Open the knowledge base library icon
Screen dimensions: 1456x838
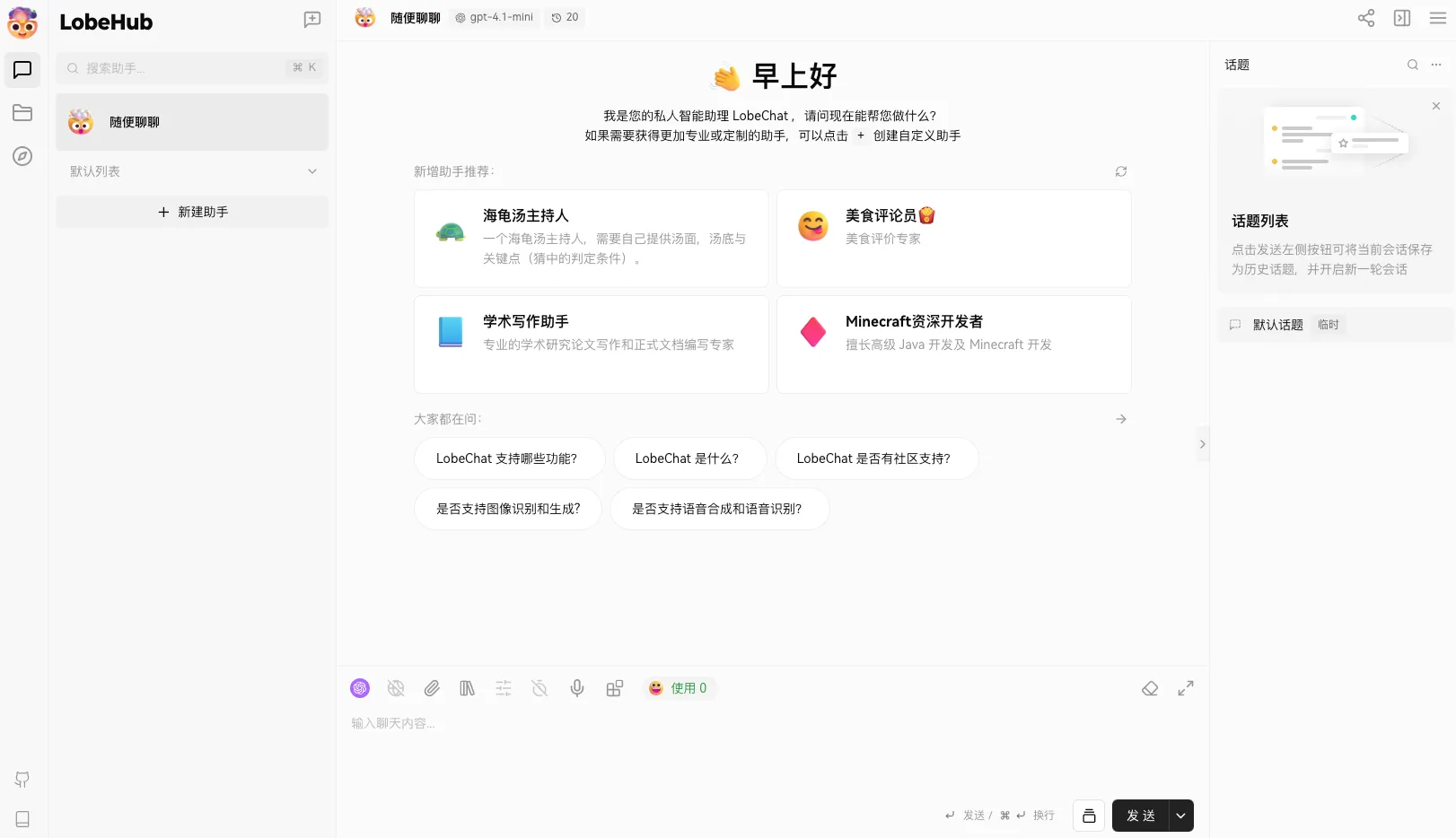(x=468, y=688)
